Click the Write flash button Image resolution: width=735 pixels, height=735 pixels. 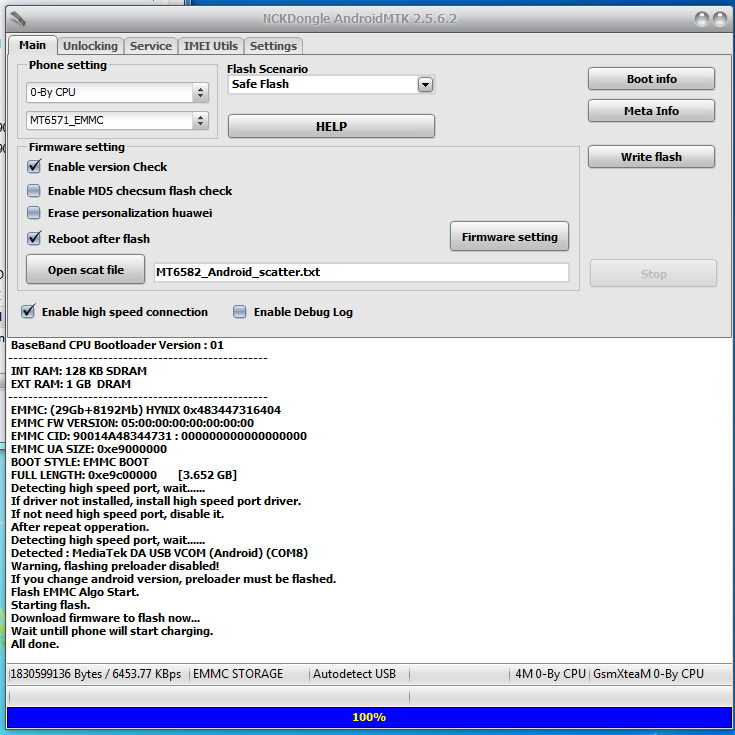(652, 157)
